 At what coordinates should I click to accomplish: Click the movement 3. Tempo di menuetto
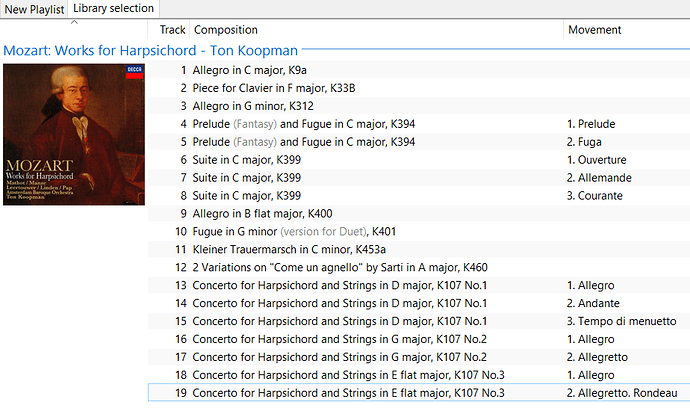tap(621, 321)
